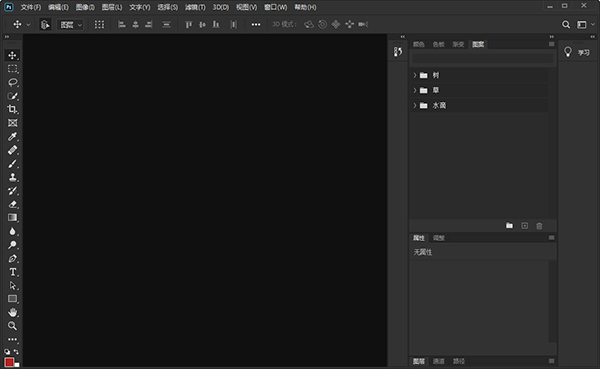Select the Eraser tool
Viewport: 600px width, 369px height.
point(12,204)
